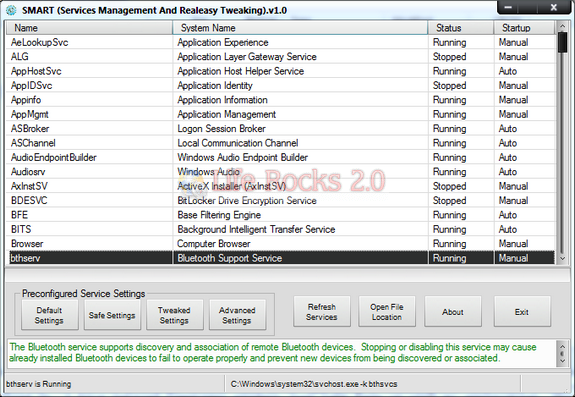Click the Refresh Services button
575x397 pixels.
pos(322,312)
